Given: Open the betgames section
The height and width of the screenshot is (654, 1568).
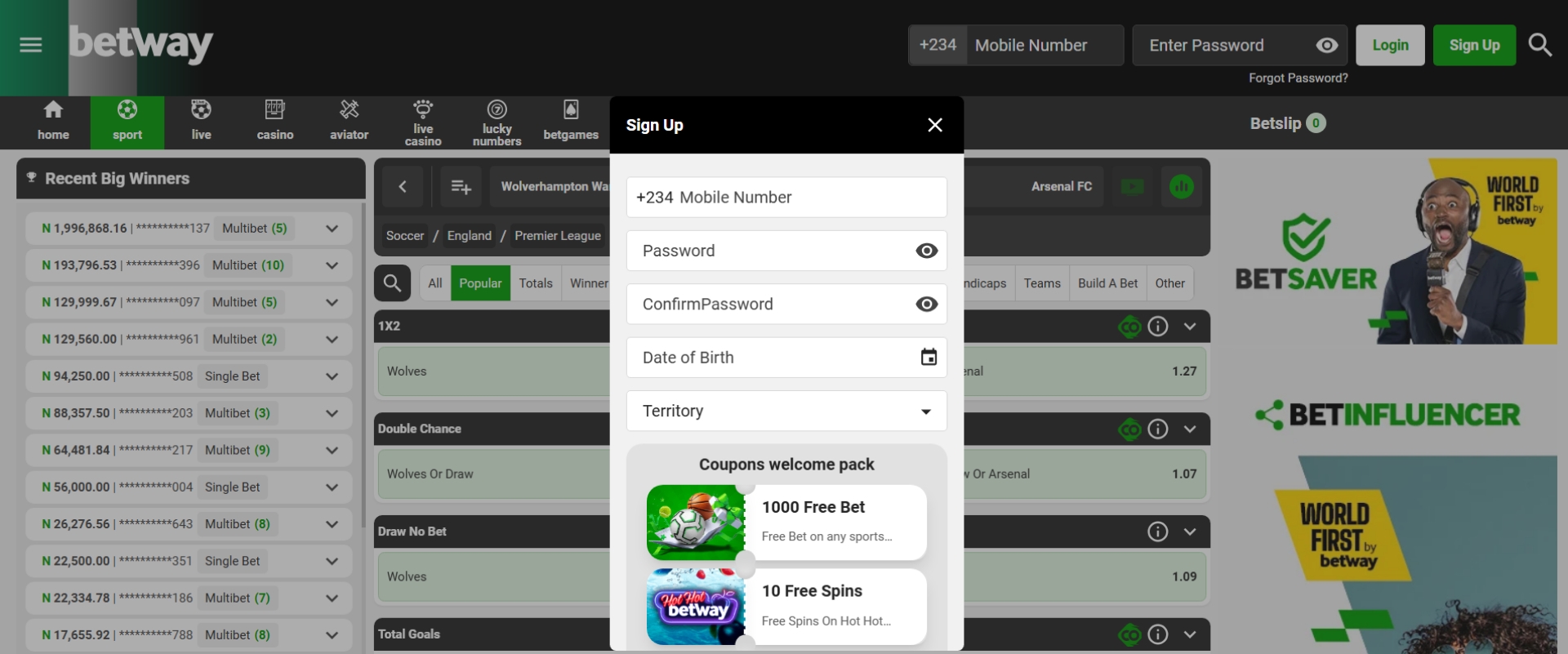Looking at the screenshot, I should click(571, 122).
